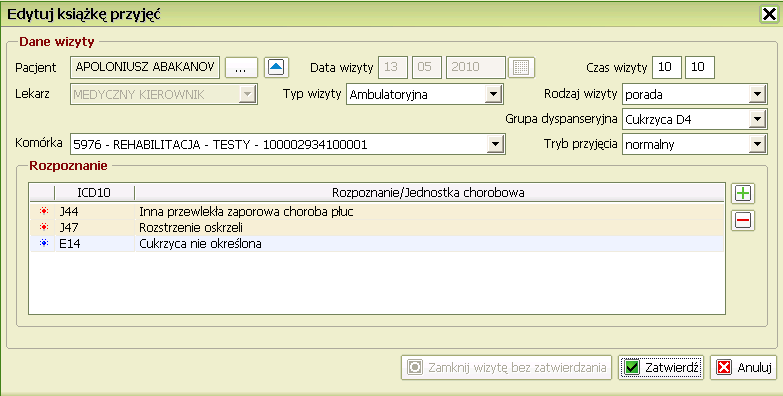Screen dimensions: 783x396
Task: Click the Czas wizyty hour field
Action: tap(667, 67)
